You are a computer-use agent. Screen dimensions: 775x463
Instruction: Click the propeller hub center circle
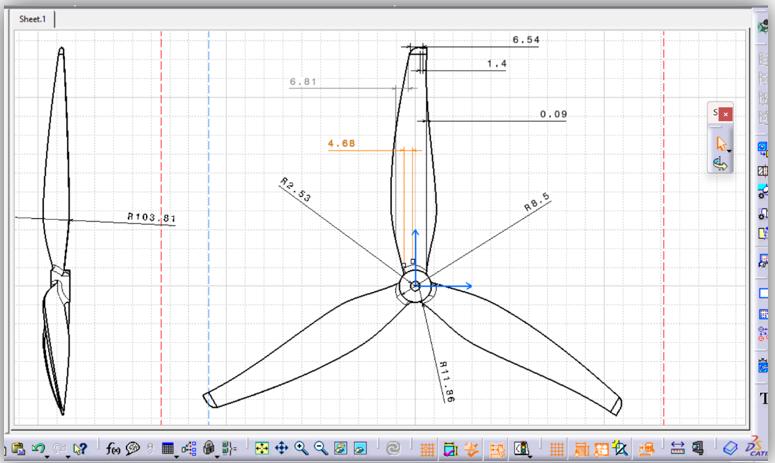(x=415, y=286)
